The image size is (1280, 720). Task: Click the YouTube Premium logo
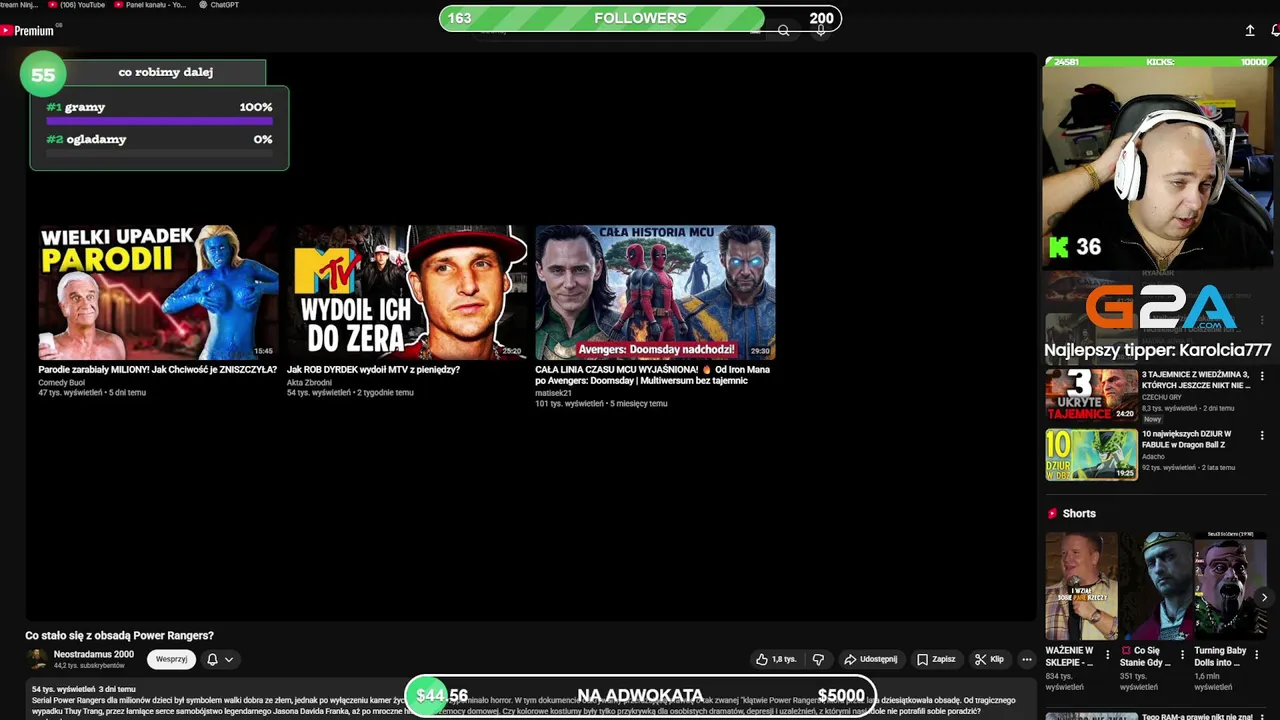(28, 31)
